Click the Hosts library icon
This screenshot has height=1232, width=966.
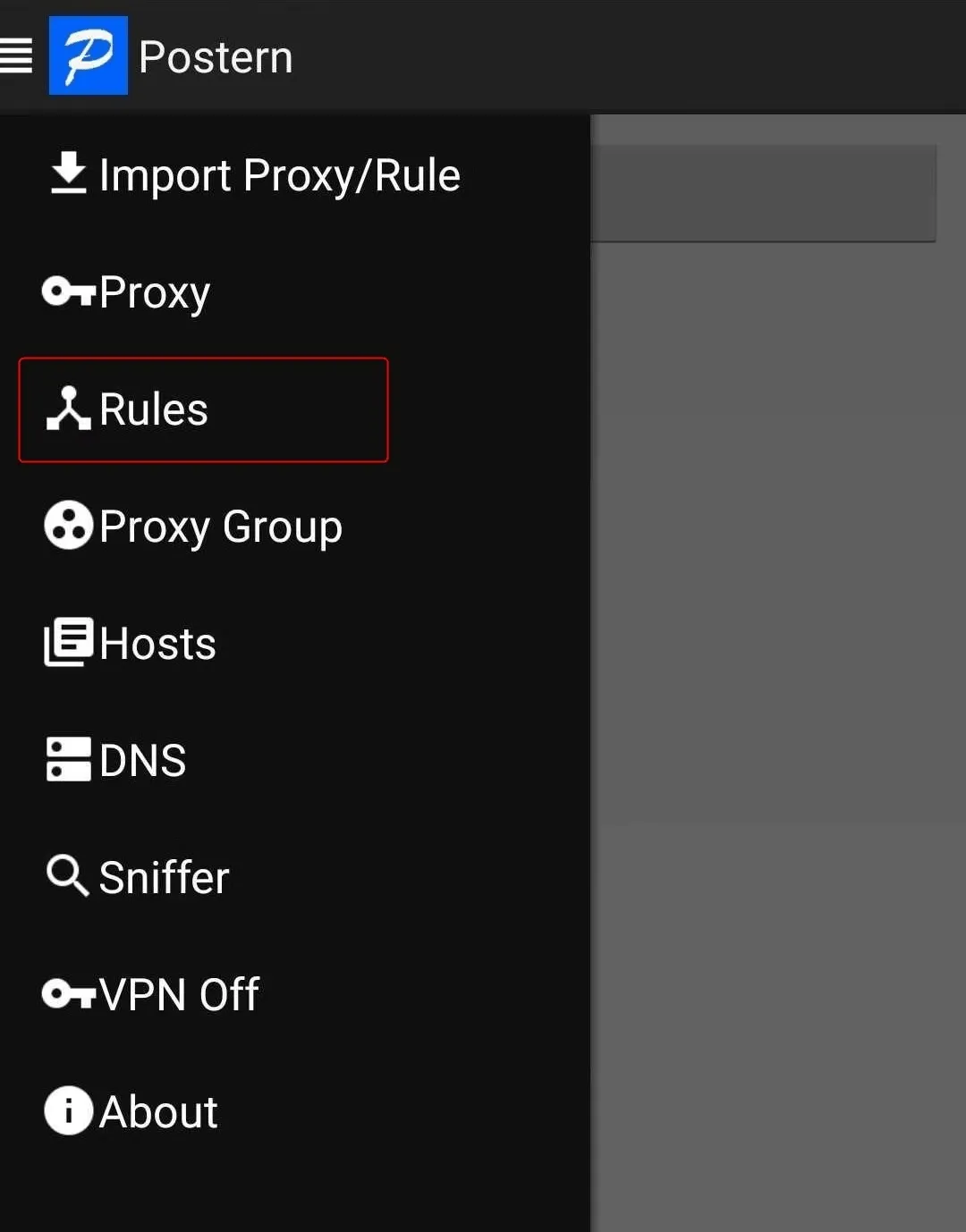(x=68, y=642)
